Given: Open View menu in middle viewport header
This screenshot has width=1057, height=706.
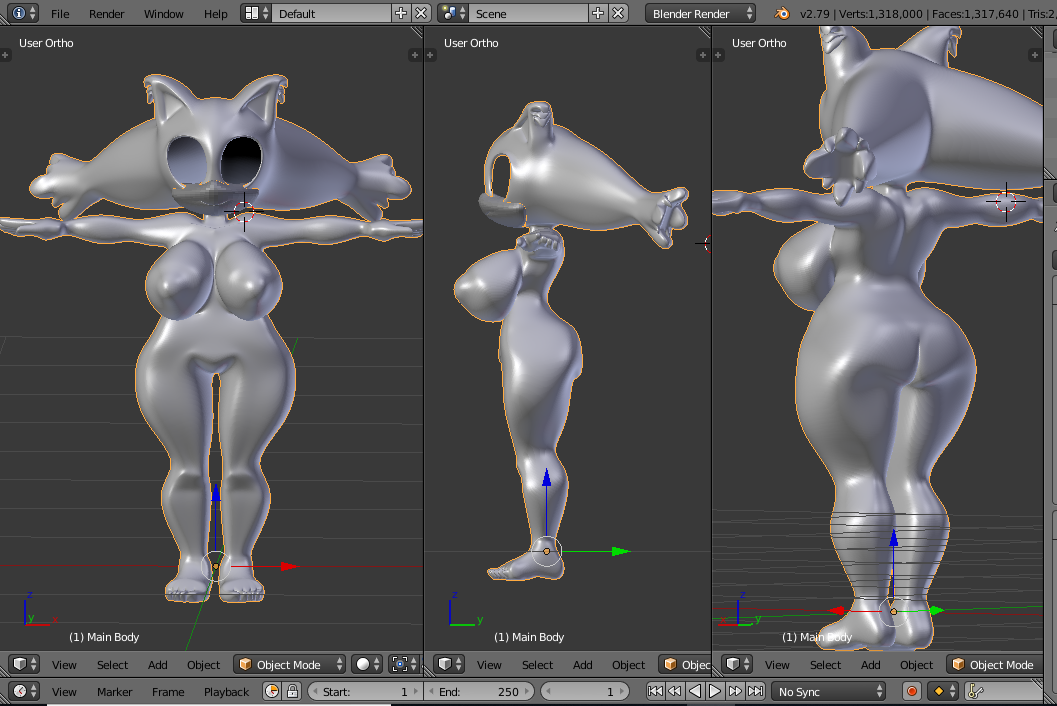Looking at the screenshot, I should pyautogui.click(x=489, y=664).
